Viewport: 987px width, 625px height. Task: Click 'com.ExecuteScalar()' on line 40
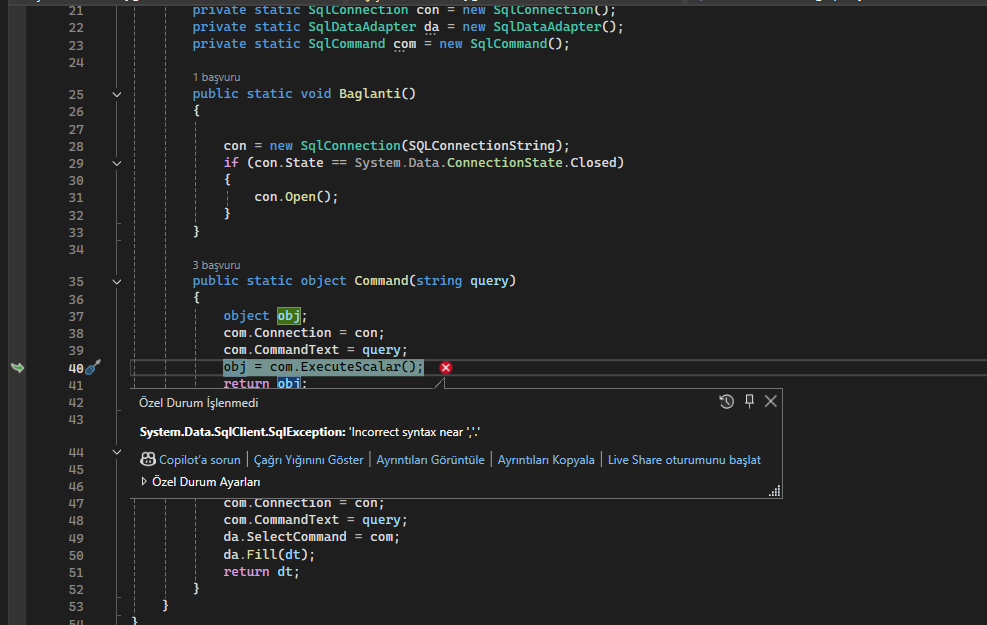tap(344, 367)
